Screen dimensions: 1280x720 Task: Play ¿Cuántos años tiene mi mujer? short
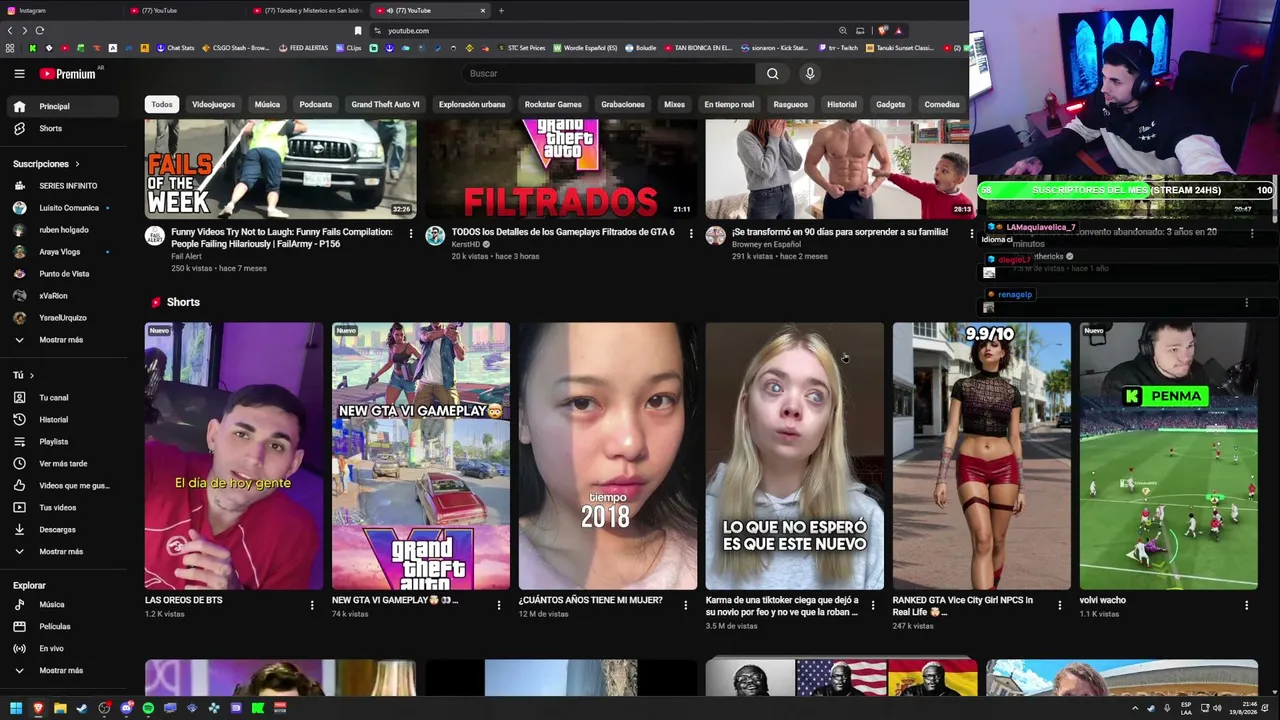[x=608, y=456]
